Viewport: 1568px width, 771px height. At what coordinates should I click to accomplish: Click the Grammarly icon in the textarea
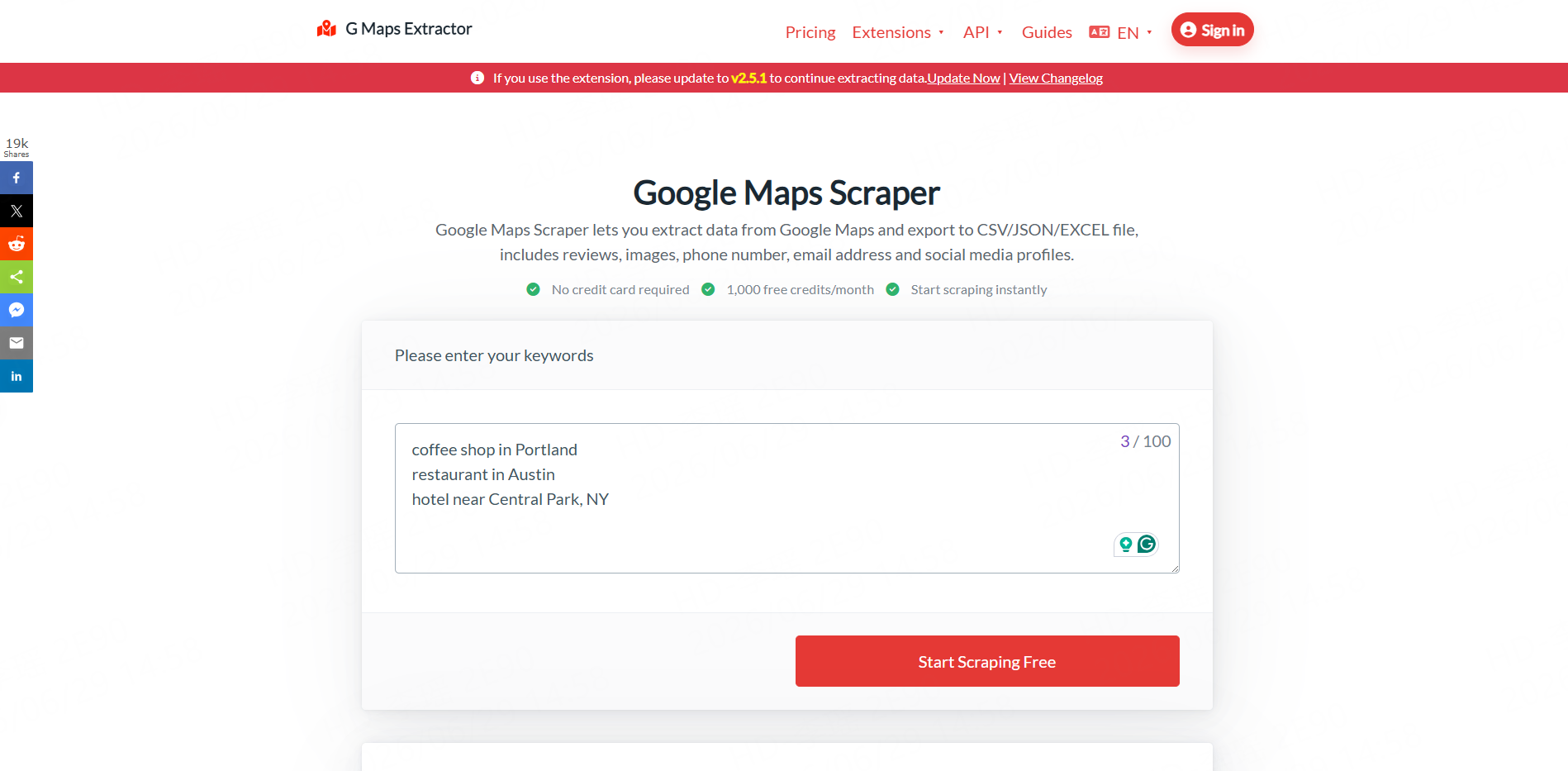1147,544
